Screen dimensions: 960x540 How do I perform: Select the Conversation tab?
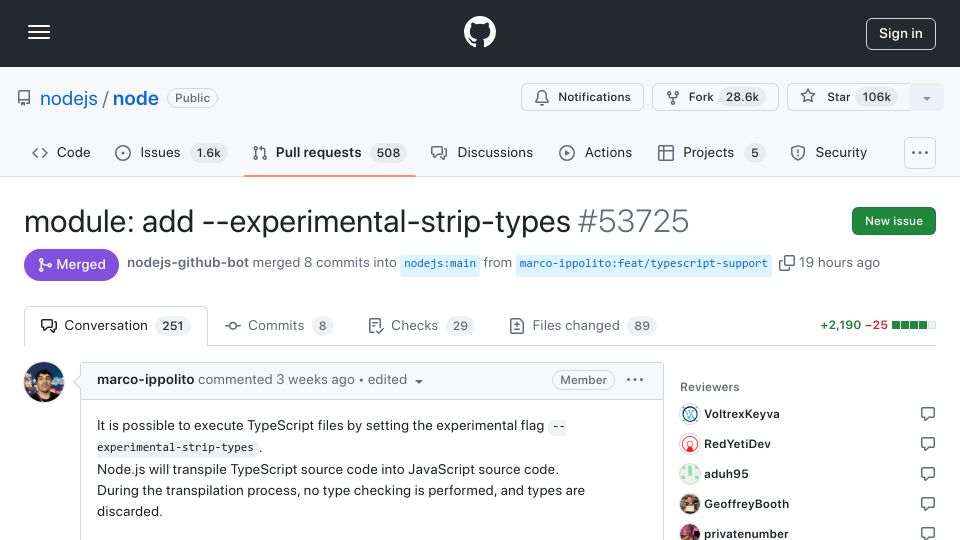[x=116, y=326]
